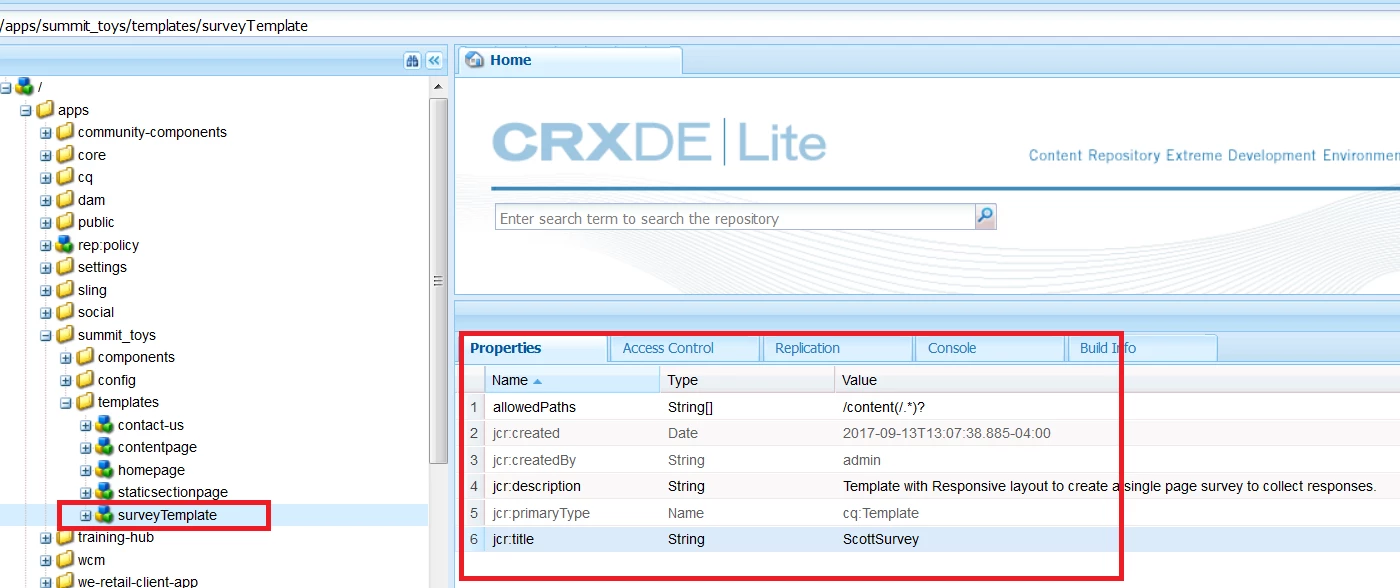Viewport: 1400px width, 588px height.
Task: Click the dam folder icon
Action: [x=65, y=200]
